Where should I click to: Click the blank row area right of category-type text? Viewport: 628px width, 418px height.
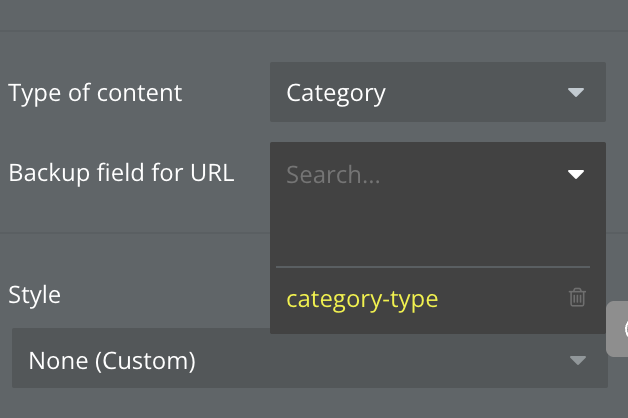[x=500, y=299]
